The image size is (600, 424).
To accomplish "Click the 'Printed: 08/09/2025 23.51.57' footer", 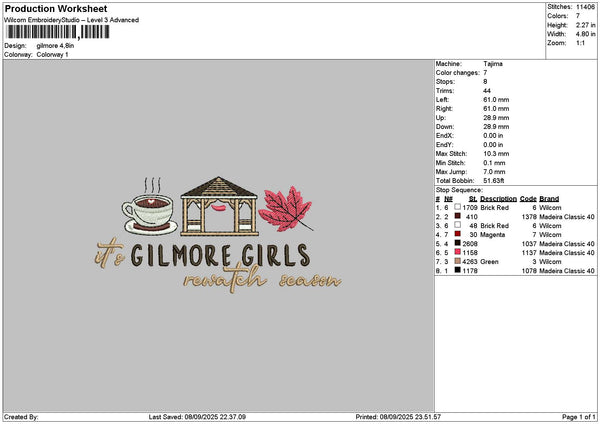I will [x=398, y=417].
